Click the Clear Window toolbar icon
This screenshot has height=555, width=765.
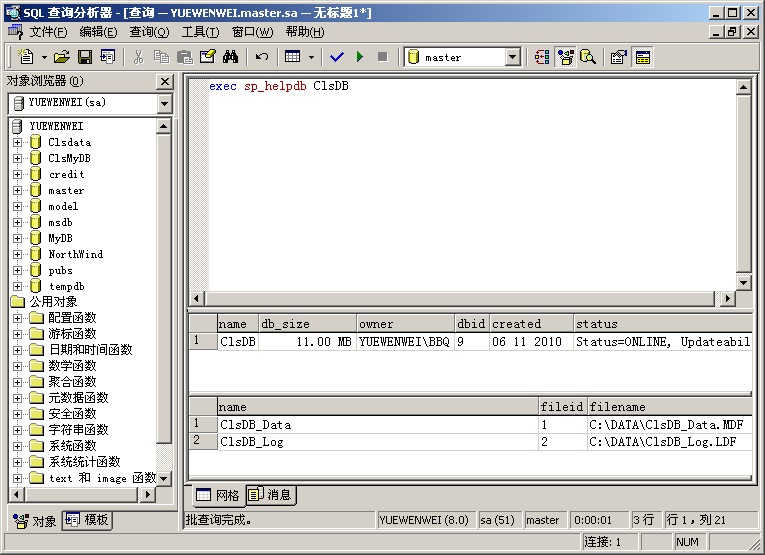pyautogui.click(x=208, y=57)
